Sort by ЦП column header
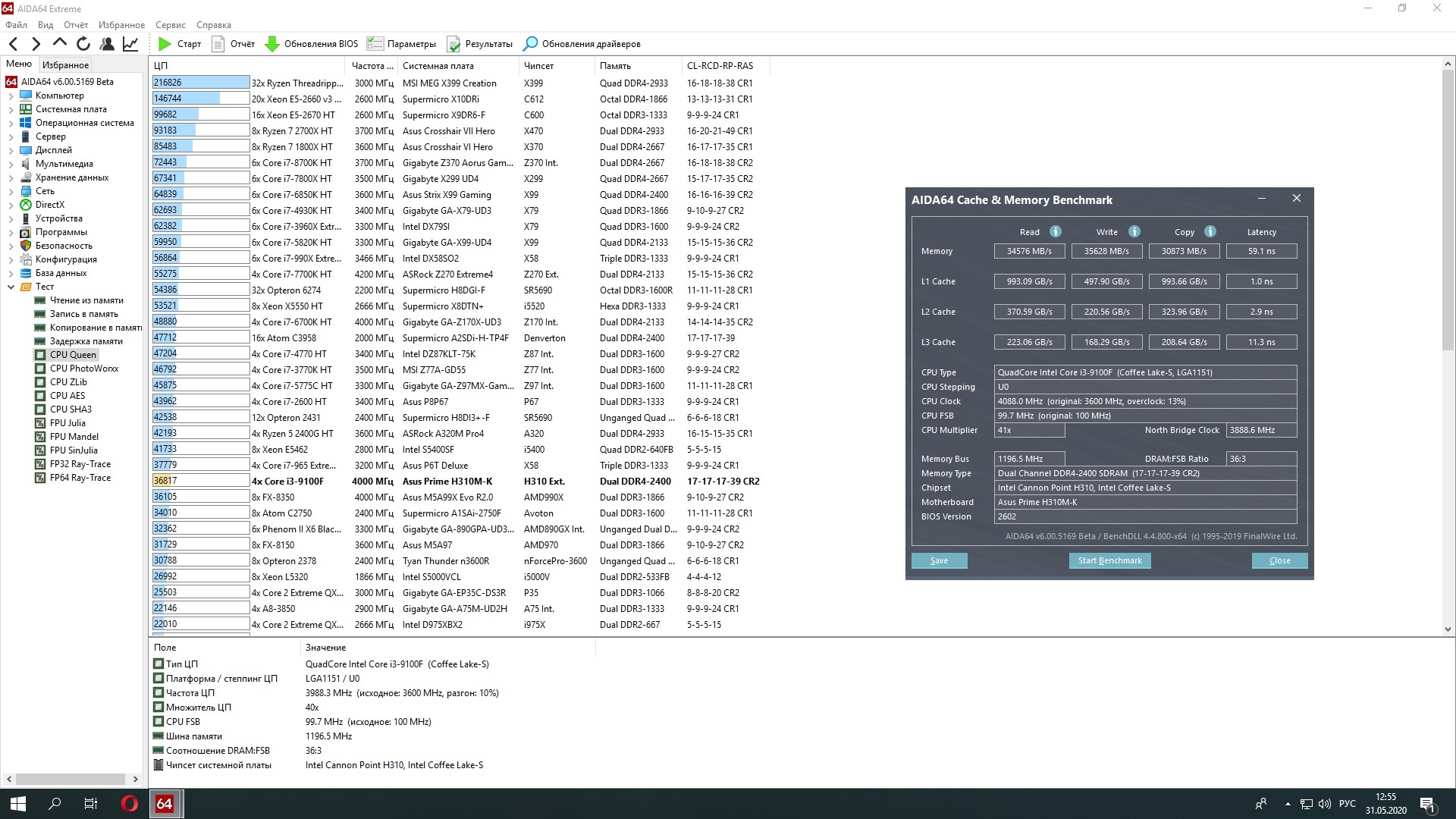 (x=249, y=66)
